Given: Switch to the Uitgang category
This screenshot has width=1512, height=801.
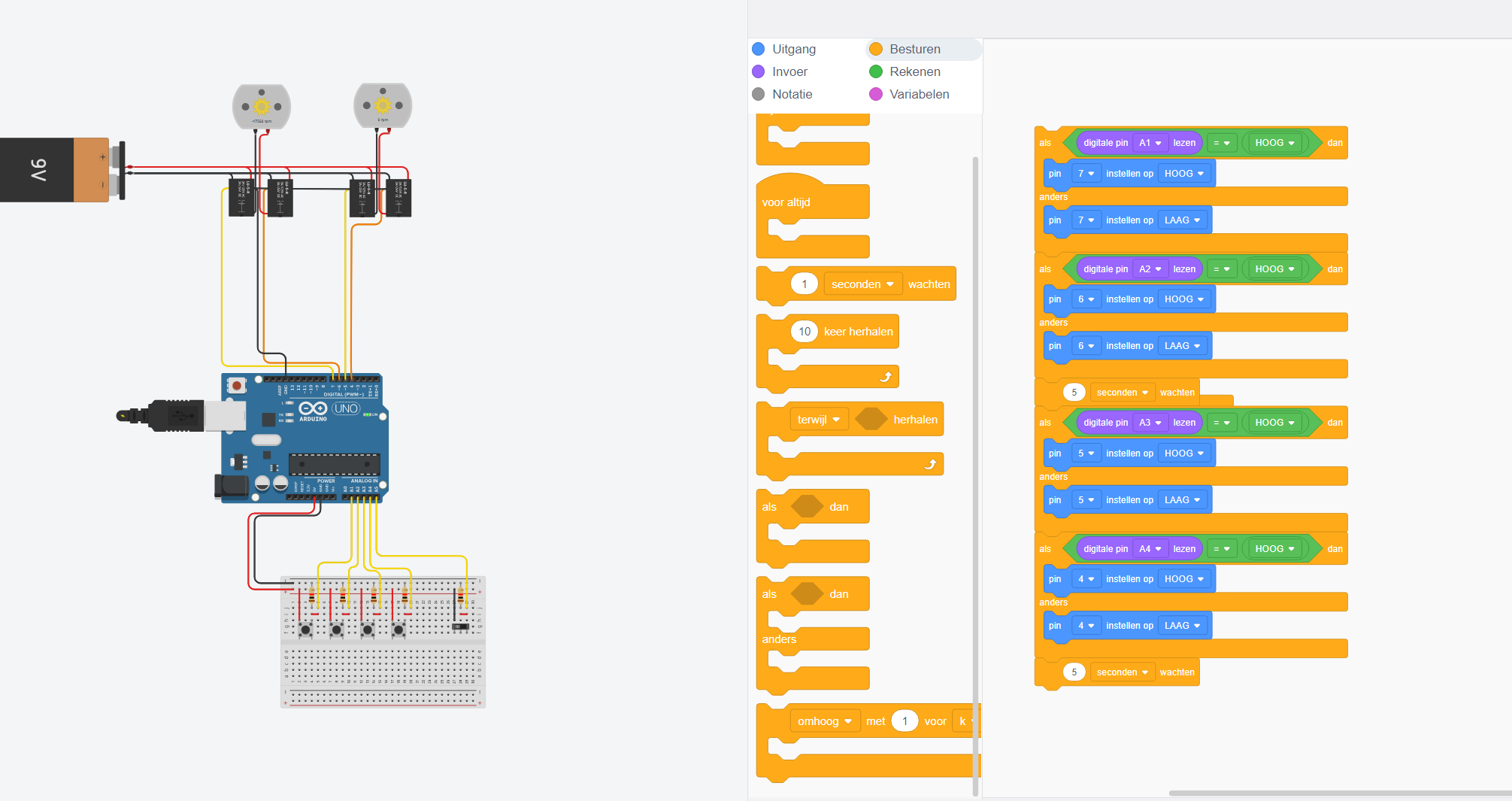Looking at the screenshot, I should (793, 49).
